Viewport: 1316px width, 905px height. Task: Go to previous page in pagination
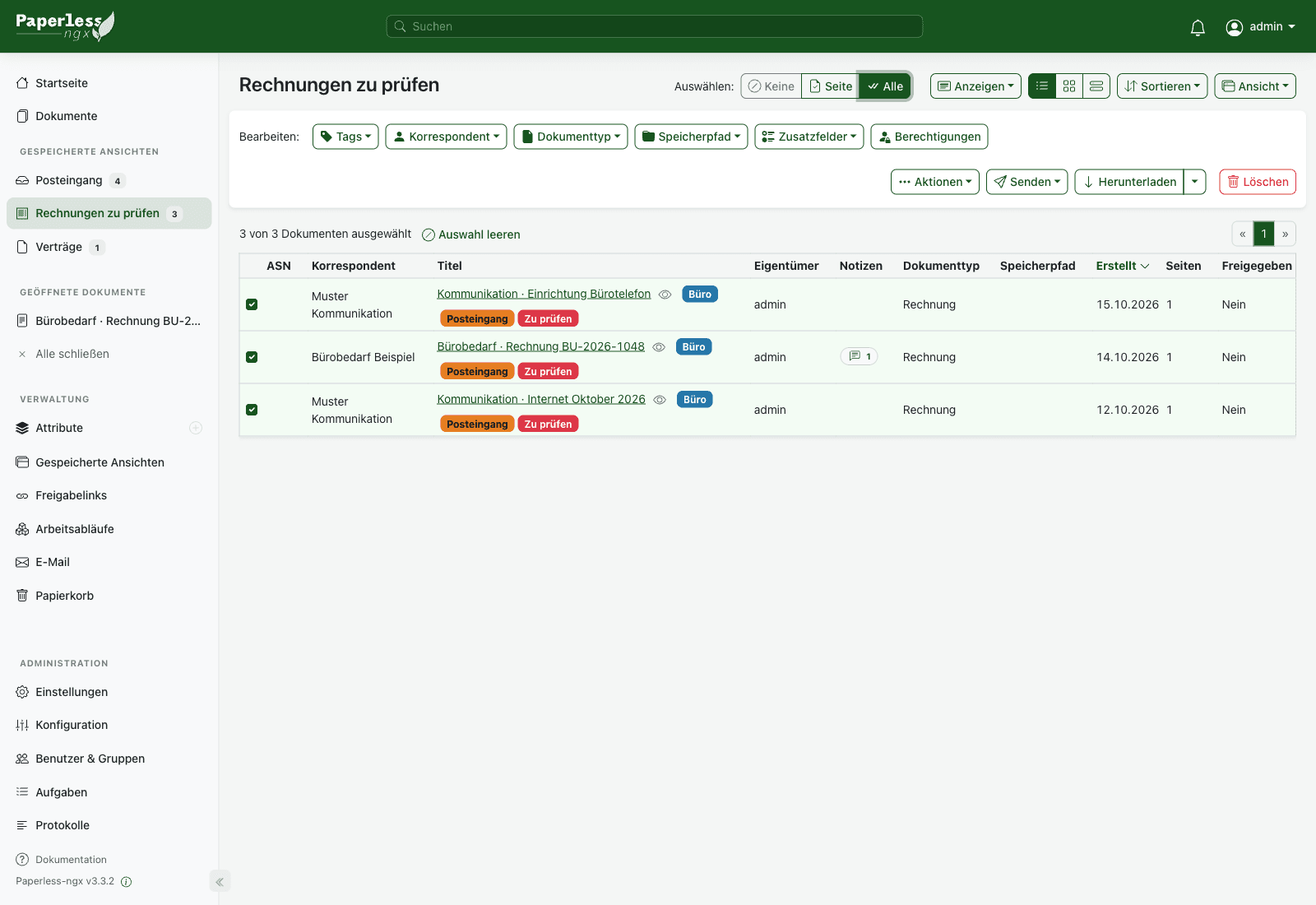[1242, 234]
